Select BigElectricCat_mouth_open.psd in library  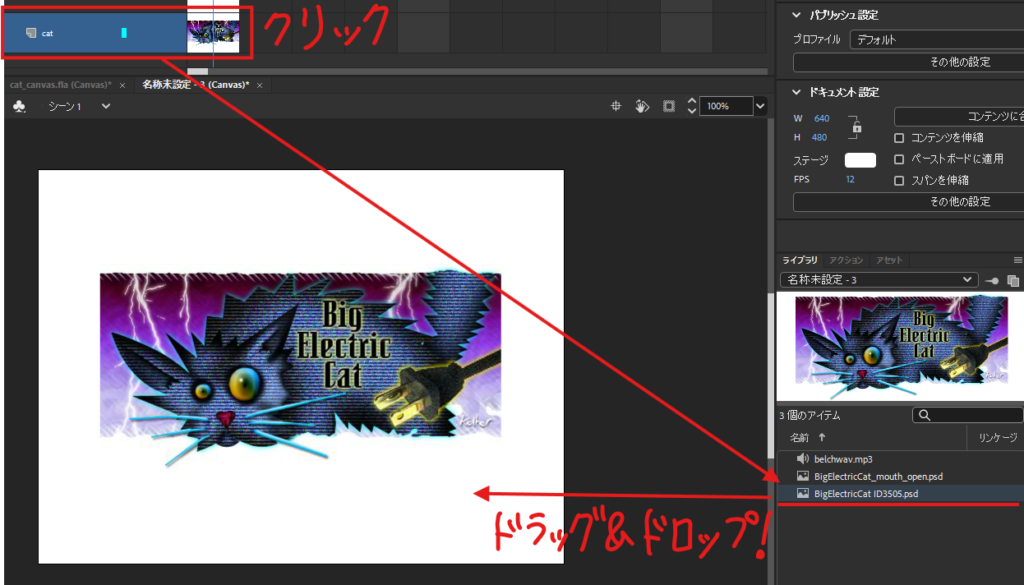point(878,476)
